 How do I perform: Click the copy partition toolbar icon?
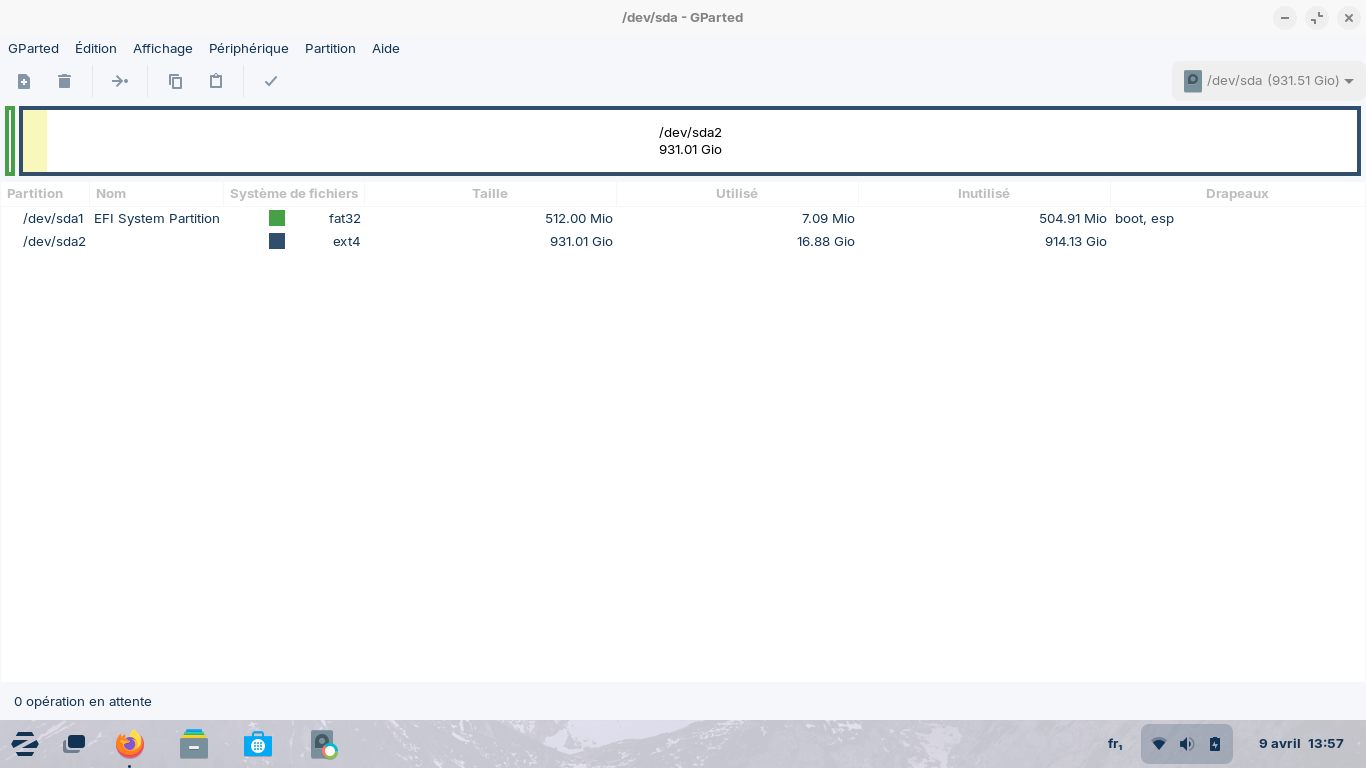pyautogui.click(x=175, y=81)
